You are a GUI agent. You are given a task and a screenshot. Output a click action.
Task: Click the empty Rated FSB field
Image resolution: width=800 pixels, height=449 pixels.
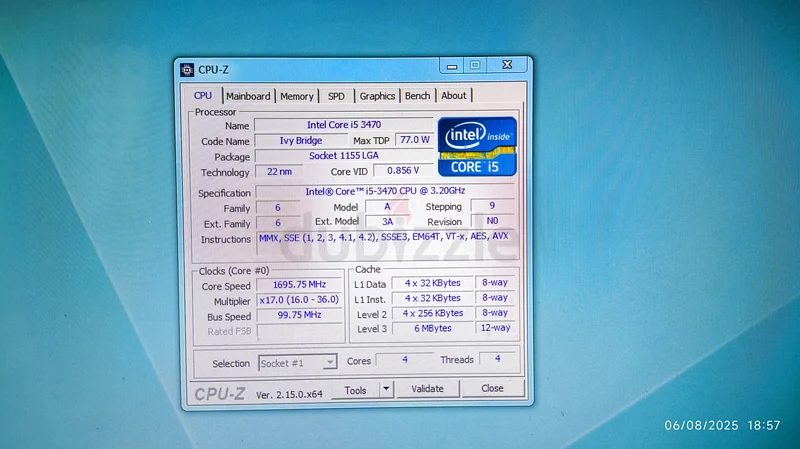point(299,331)
